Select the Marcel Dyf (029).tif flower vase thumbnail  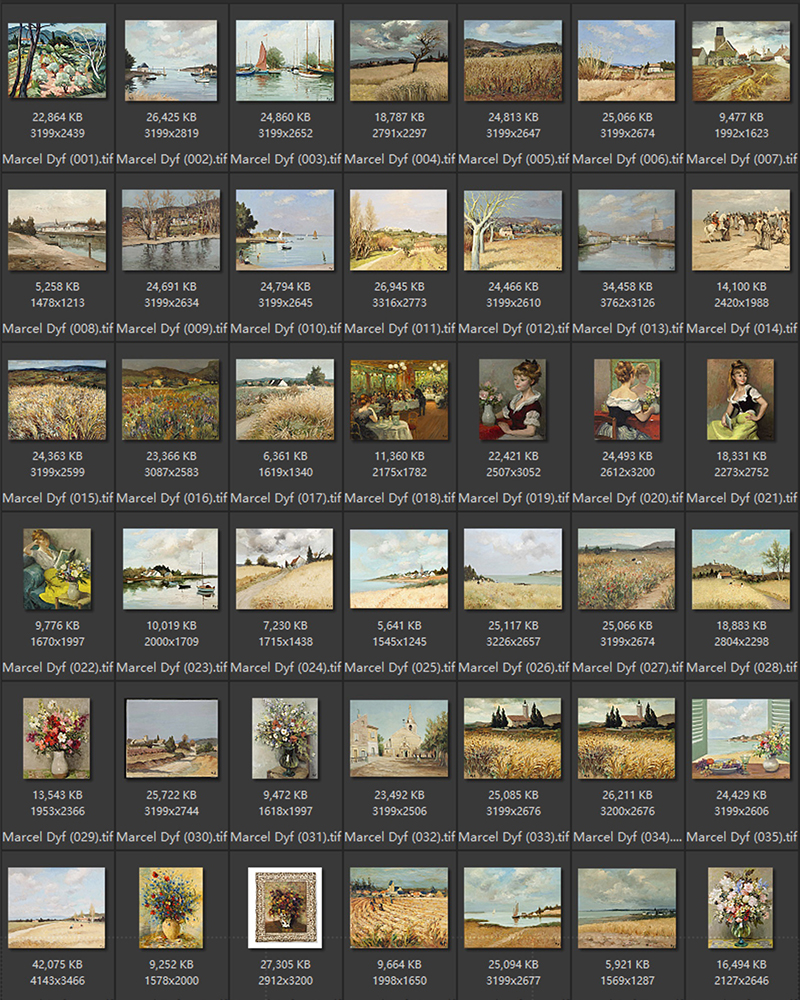(57, 738)
